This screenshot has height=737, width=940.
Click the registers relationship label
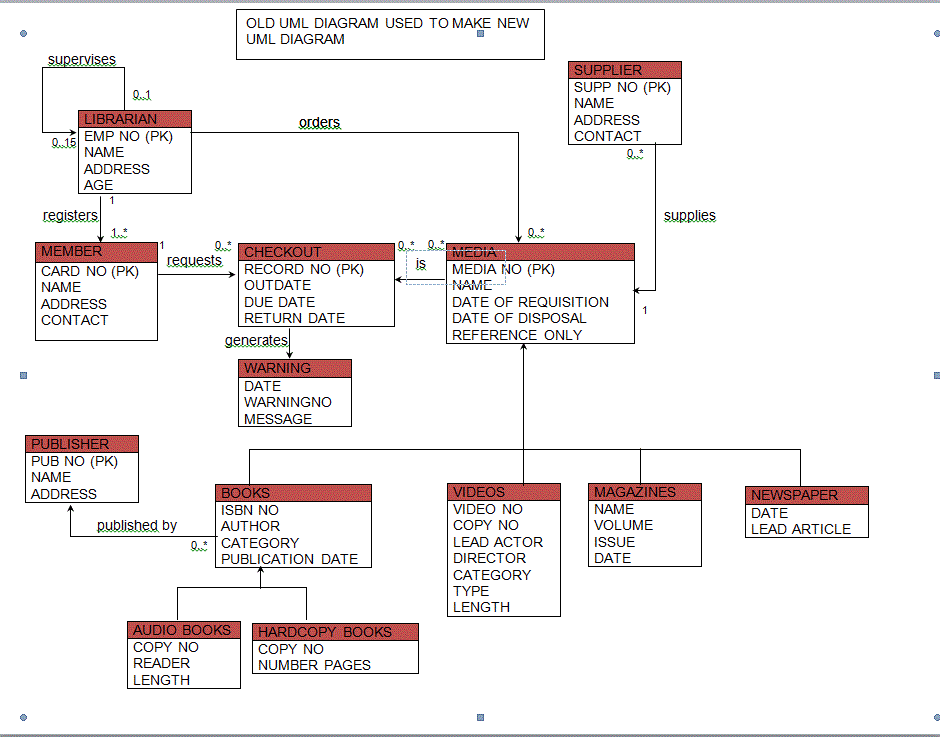tap(70, 215)
